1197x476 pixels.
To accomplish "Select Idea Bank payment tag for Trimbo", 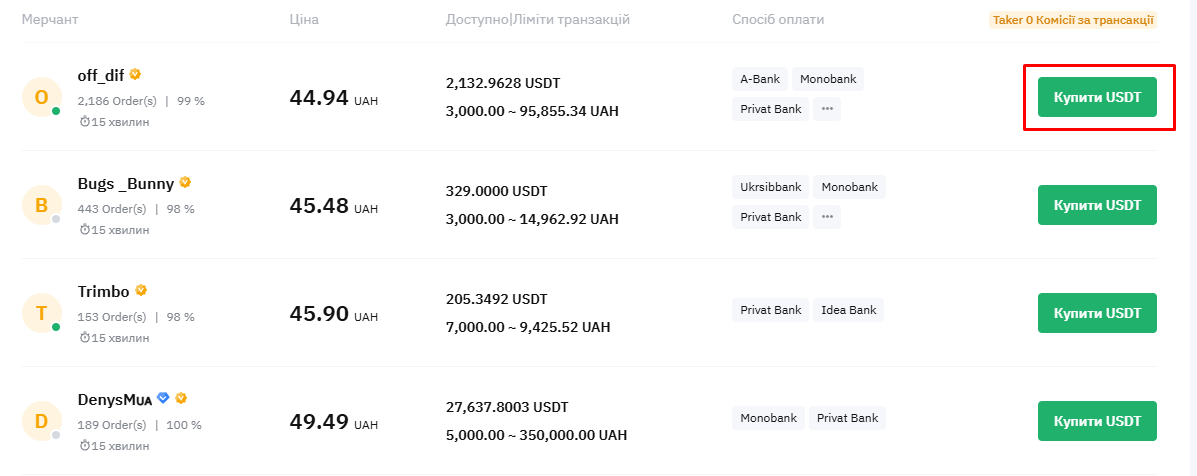I will (848, 310).
